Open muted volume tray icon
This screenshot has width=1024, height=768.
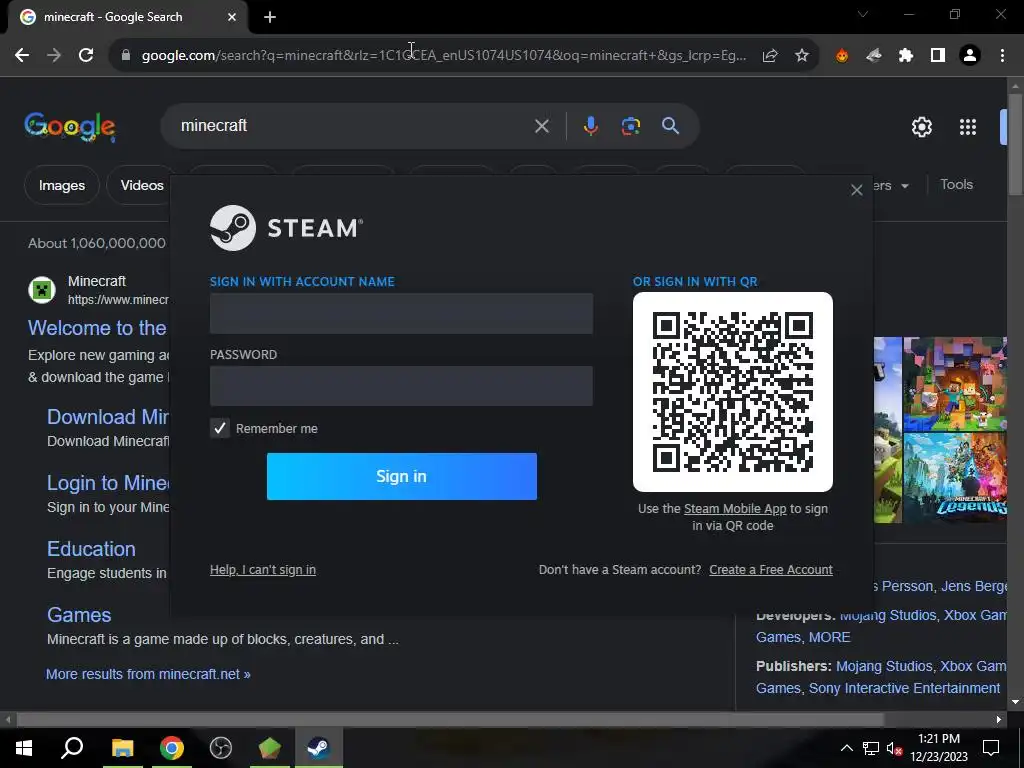[x=895, y=748]
